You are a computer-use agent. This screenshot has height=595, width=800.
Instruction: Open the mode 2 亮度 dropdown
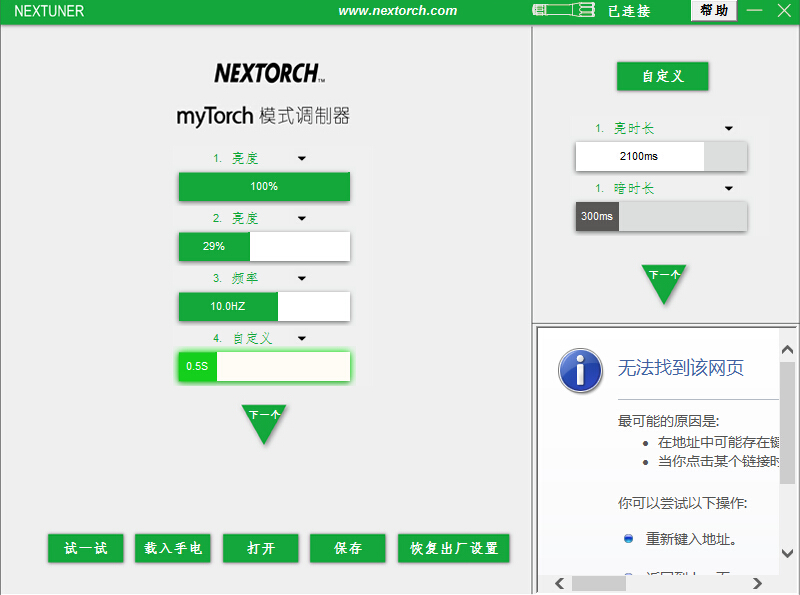(302, 218)
